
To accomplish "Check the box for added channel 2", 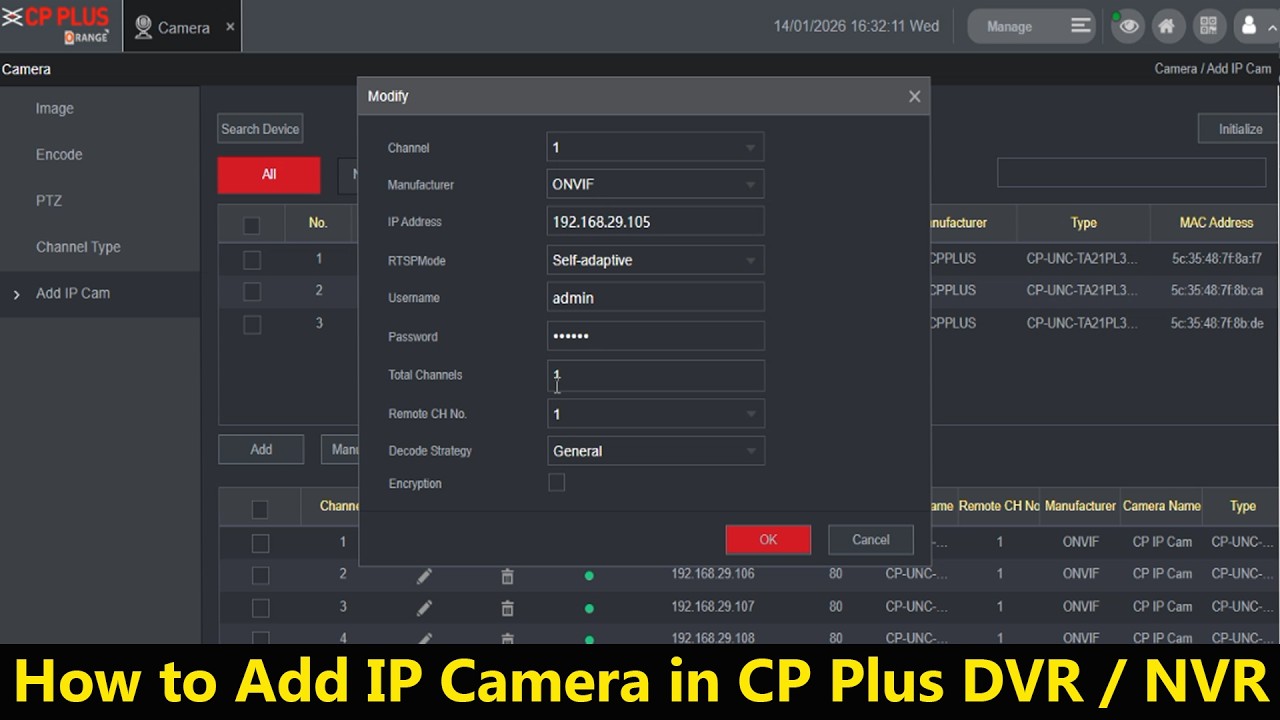I will point(260,576).
